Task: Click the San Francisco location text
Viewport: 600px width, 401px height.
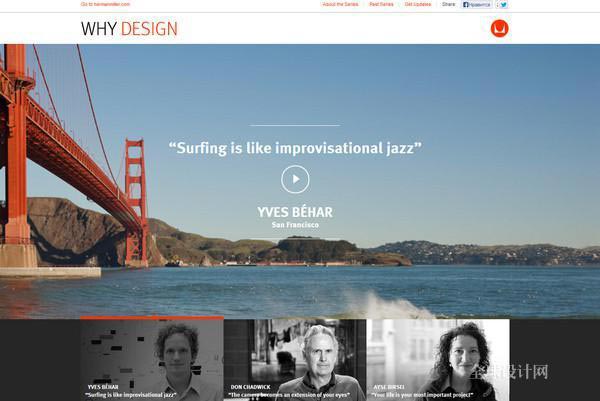Action: [x=295, y=225]
